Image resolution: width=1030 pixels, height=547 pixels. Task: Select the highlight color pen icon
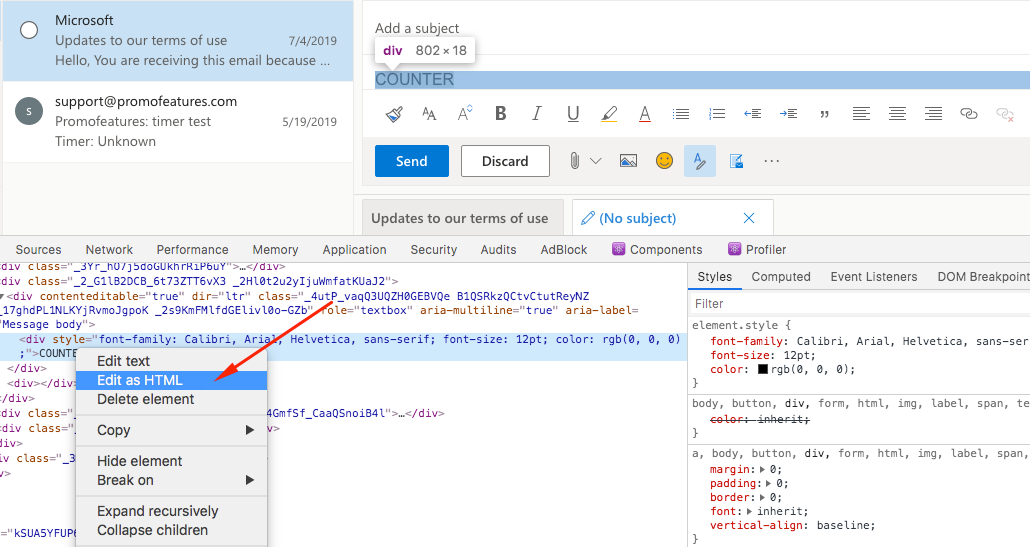point(609,114)
